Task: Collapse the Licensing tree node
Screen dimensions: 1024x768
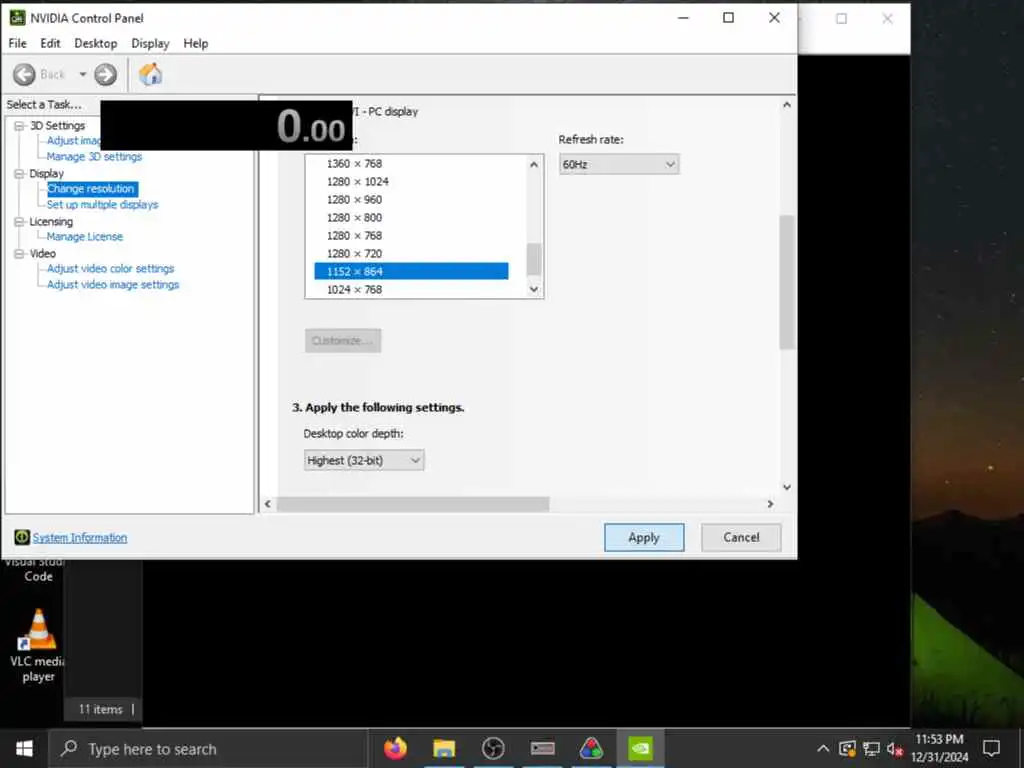Action: [x=20, y=222]
